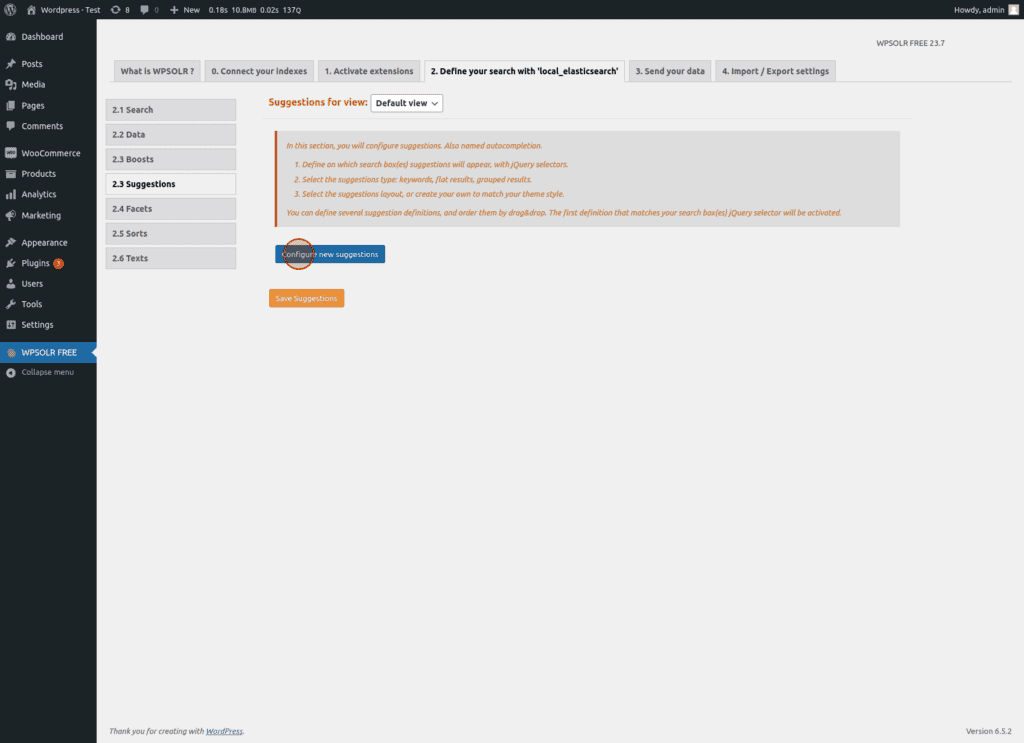Click the Marketing megaphone icon

[10, 215]
